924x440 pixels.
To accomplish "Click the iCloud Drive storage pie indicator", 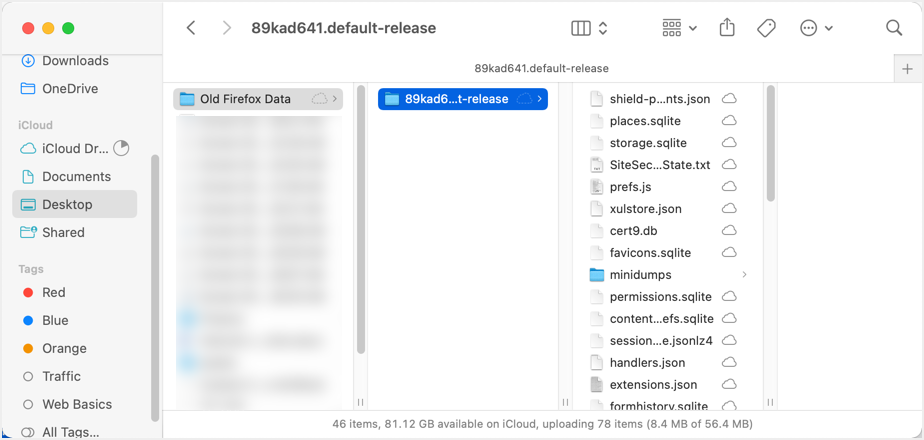I will pos(121,148).
